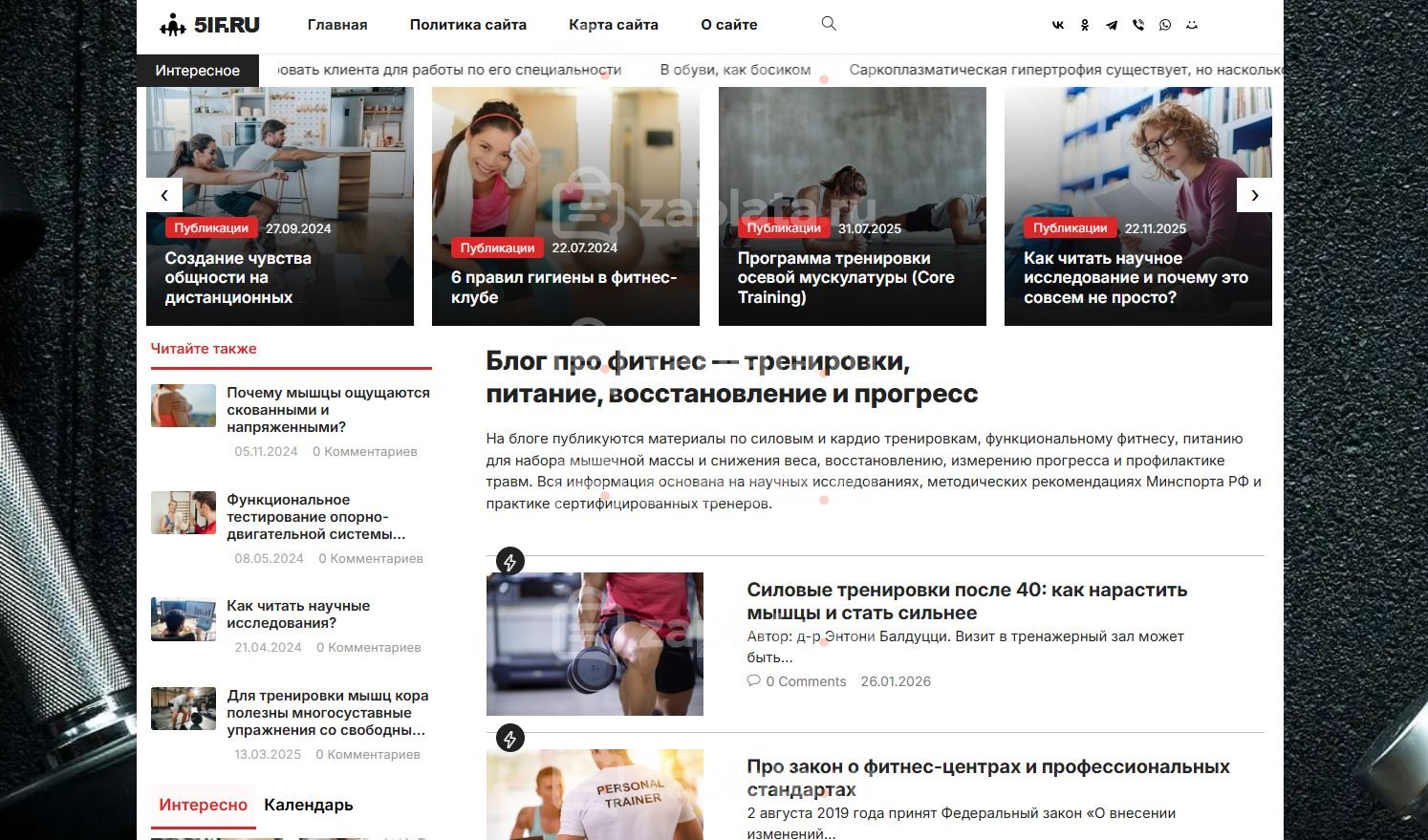Open ticker headline В обуви, как босиком

[735, 70]
